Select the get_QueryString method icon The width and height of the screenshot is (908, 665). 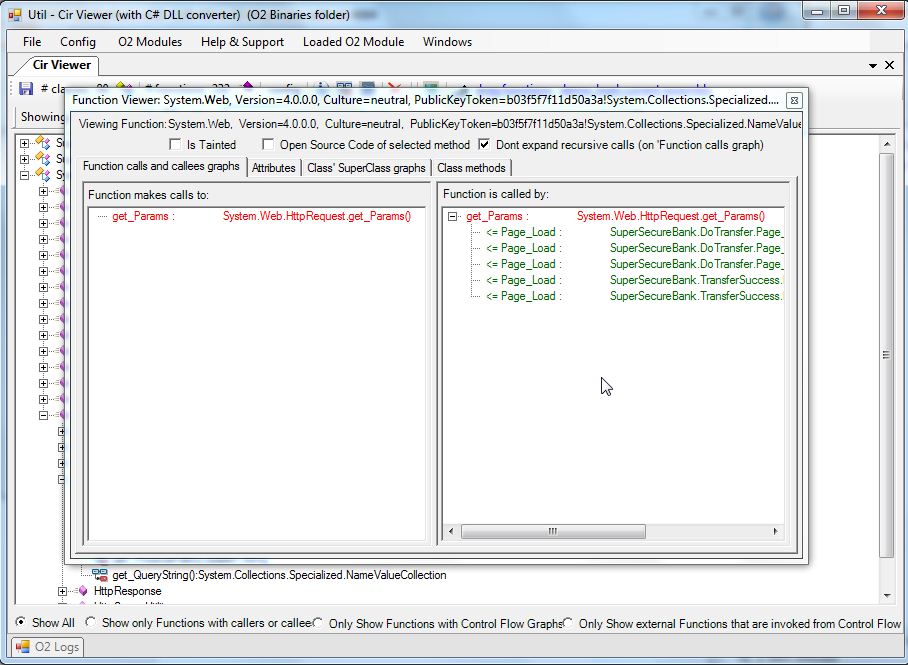[x=101, y=575]
